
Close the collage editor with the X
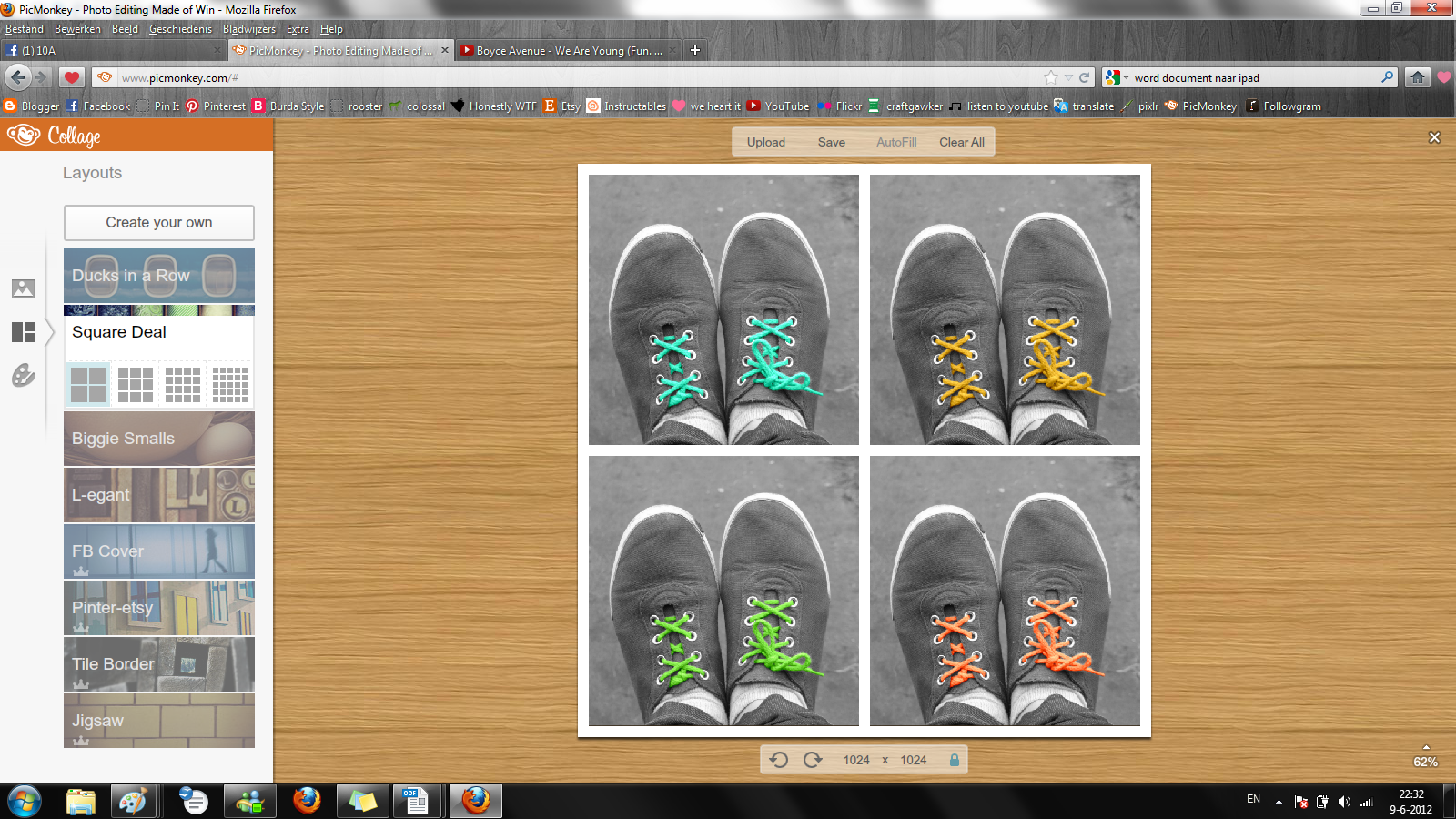coord(1435,137)
